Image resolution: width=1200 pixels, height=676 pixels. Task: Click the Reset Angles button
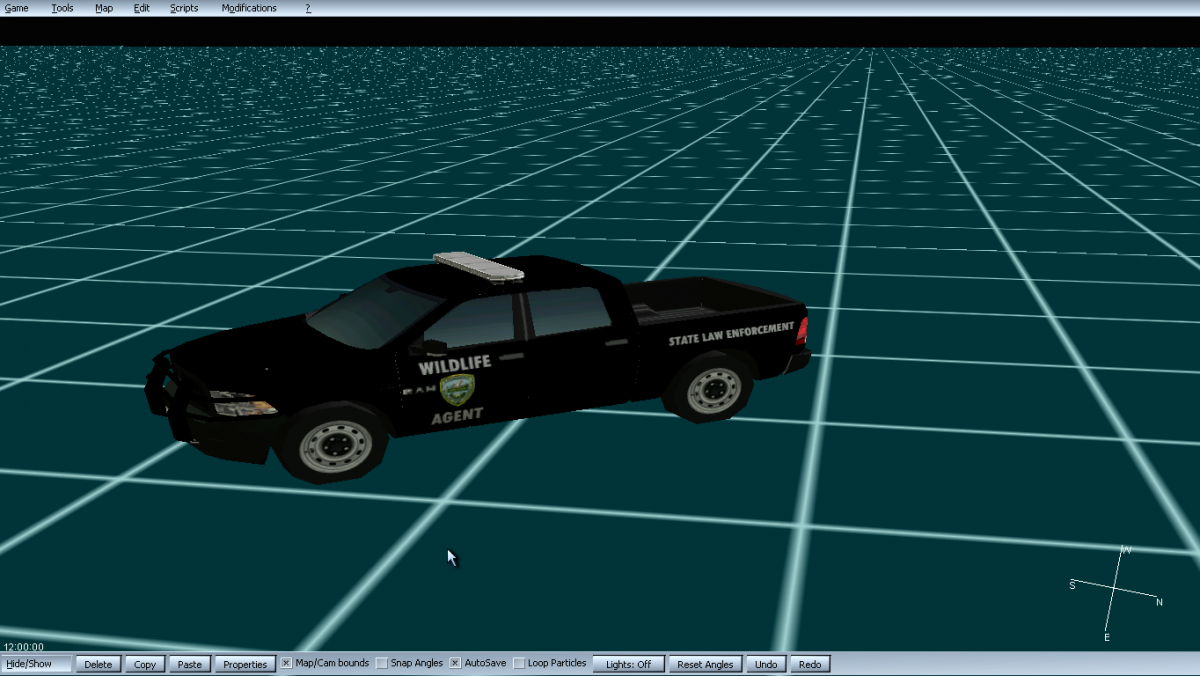pos(705,664)
